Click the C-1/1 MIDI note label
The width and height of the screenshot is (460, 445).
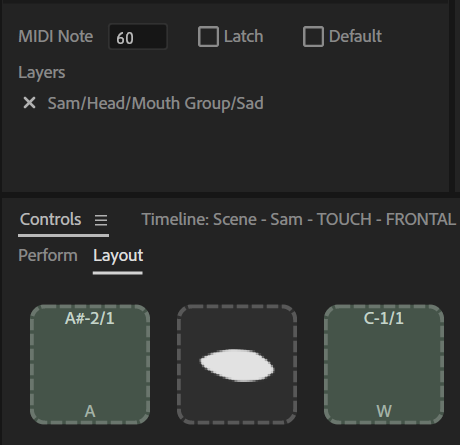[384, 318]
